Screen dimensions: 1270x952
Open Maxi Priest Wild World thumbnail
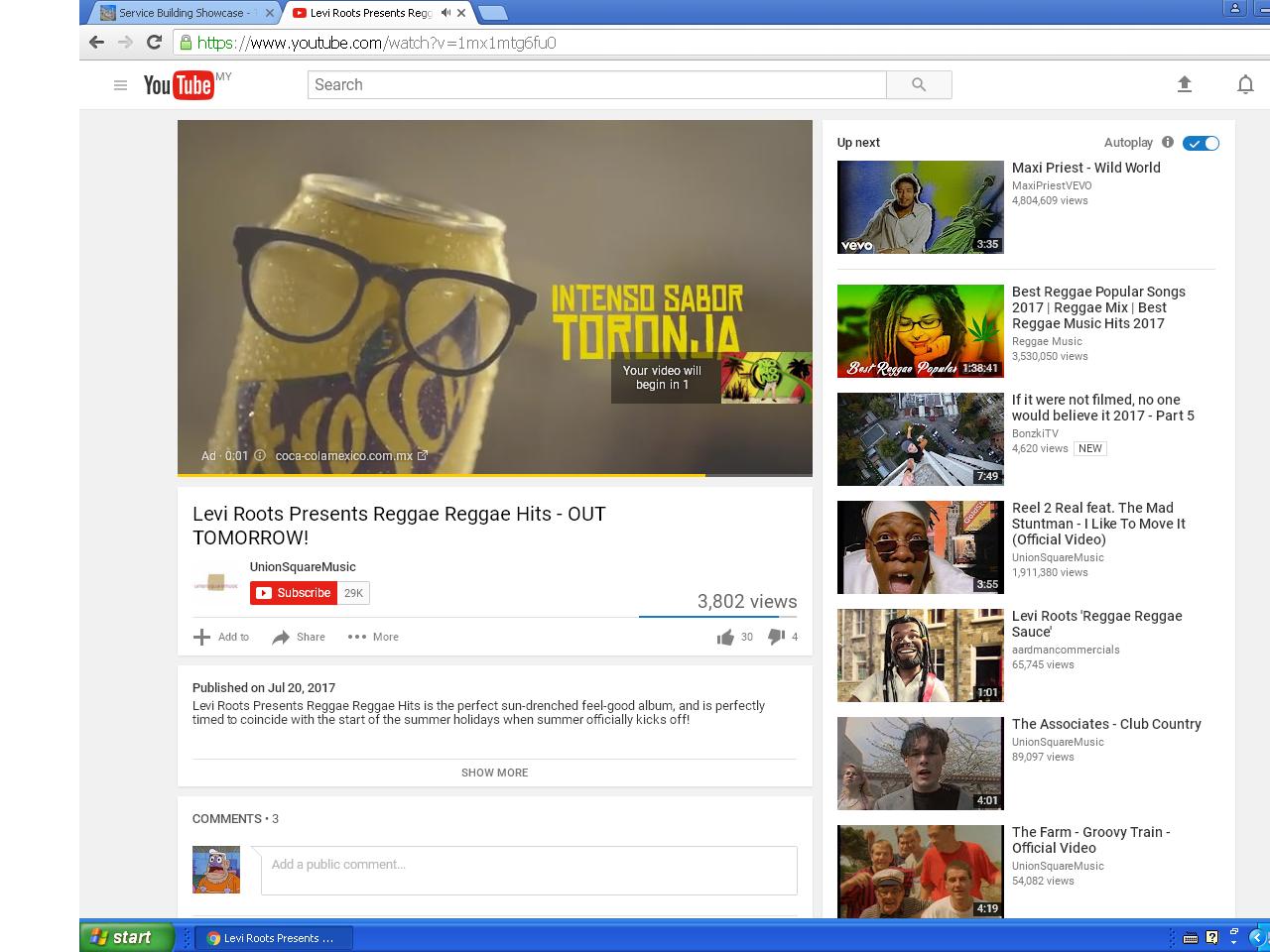click(x=921, y=207)
